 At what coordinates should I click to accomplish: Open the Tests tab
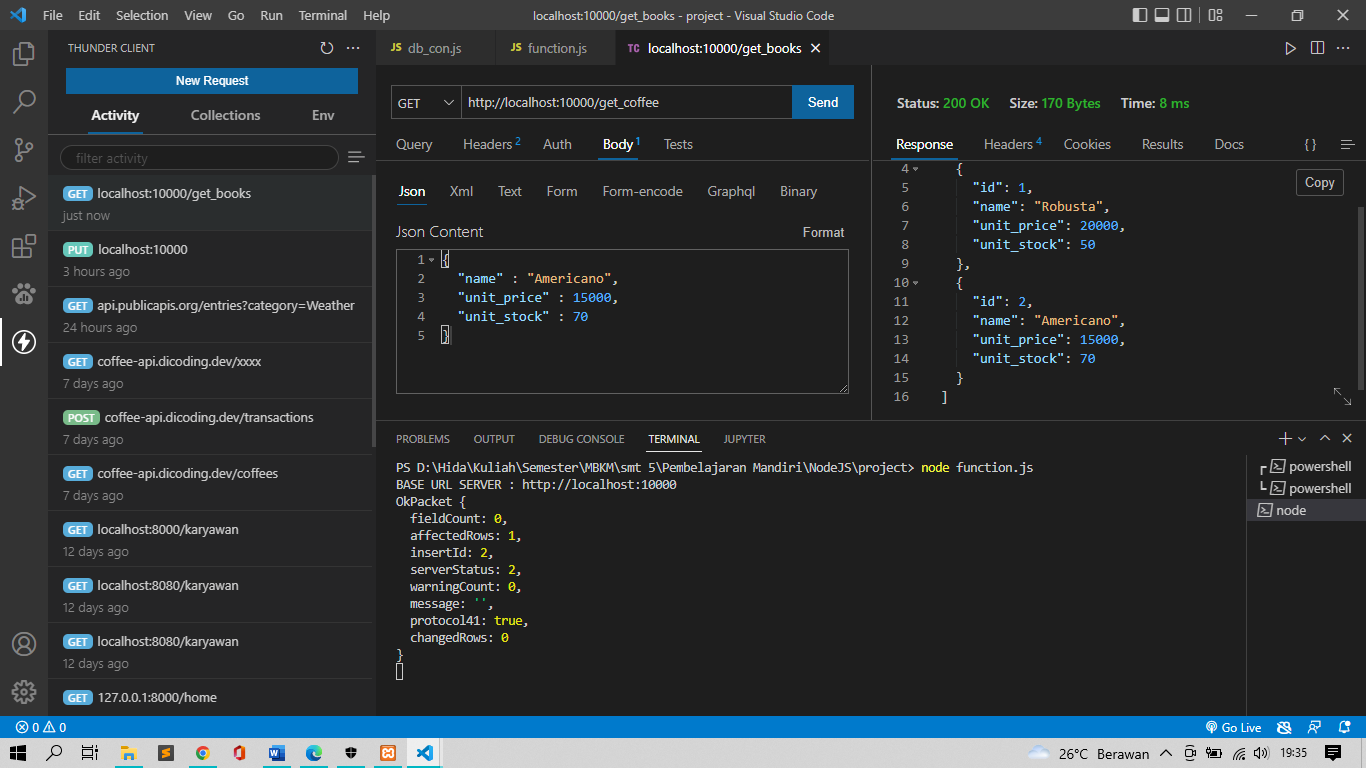[x=678, y=144]
